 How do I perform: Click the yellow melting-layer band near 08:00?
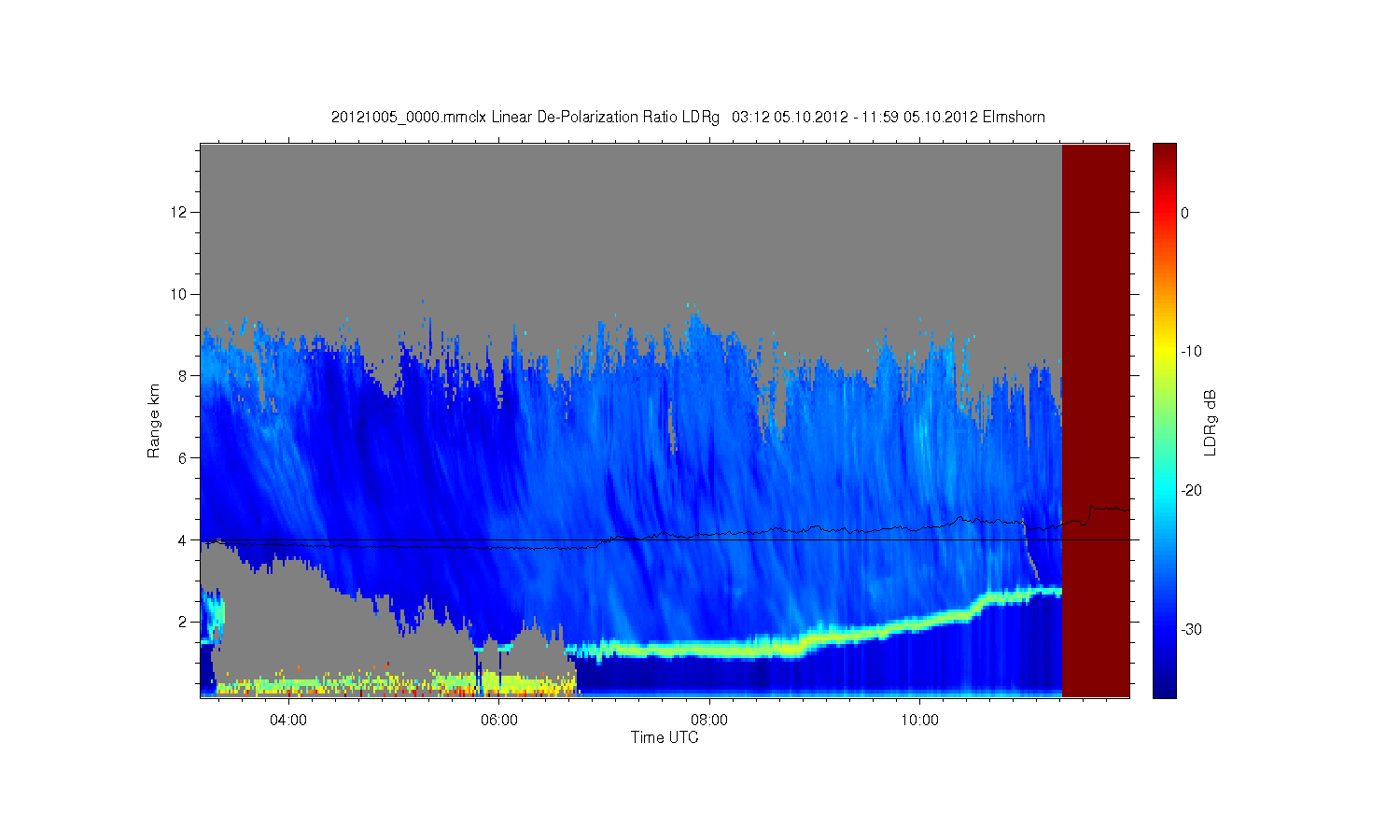[x=709, y=649]
